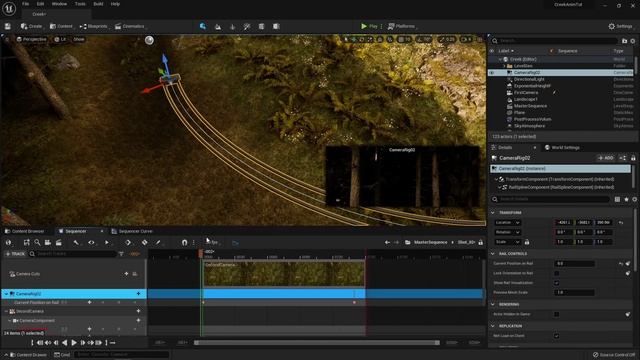Click the SecondCamera camera cut thumbnail
The width and height of the screenshot is (640, 360).
tap(284, 273)
